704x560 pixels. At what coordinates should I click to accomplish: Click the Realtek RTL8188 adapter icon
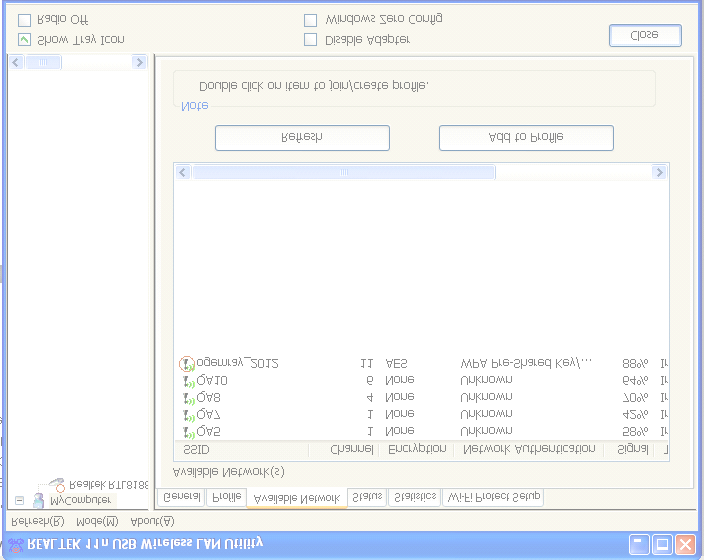pos(57,485)
